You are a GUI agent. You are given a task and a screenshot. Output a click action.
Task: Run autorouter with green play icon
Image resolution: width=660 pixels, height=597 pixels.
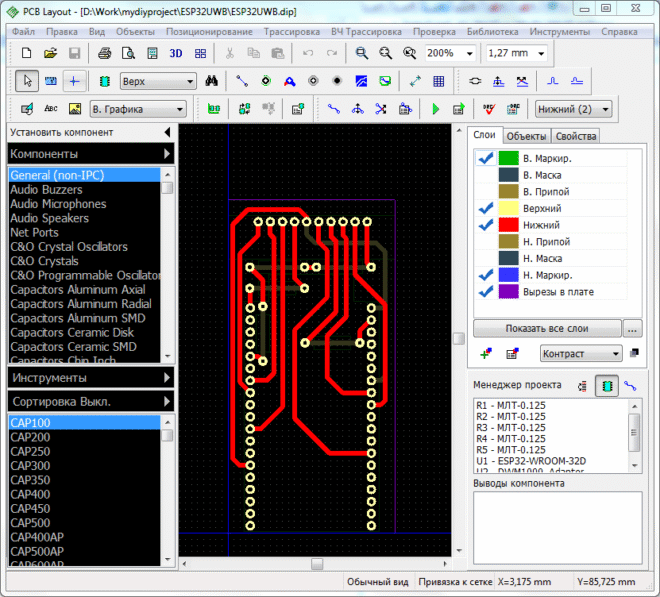point(435,109)
